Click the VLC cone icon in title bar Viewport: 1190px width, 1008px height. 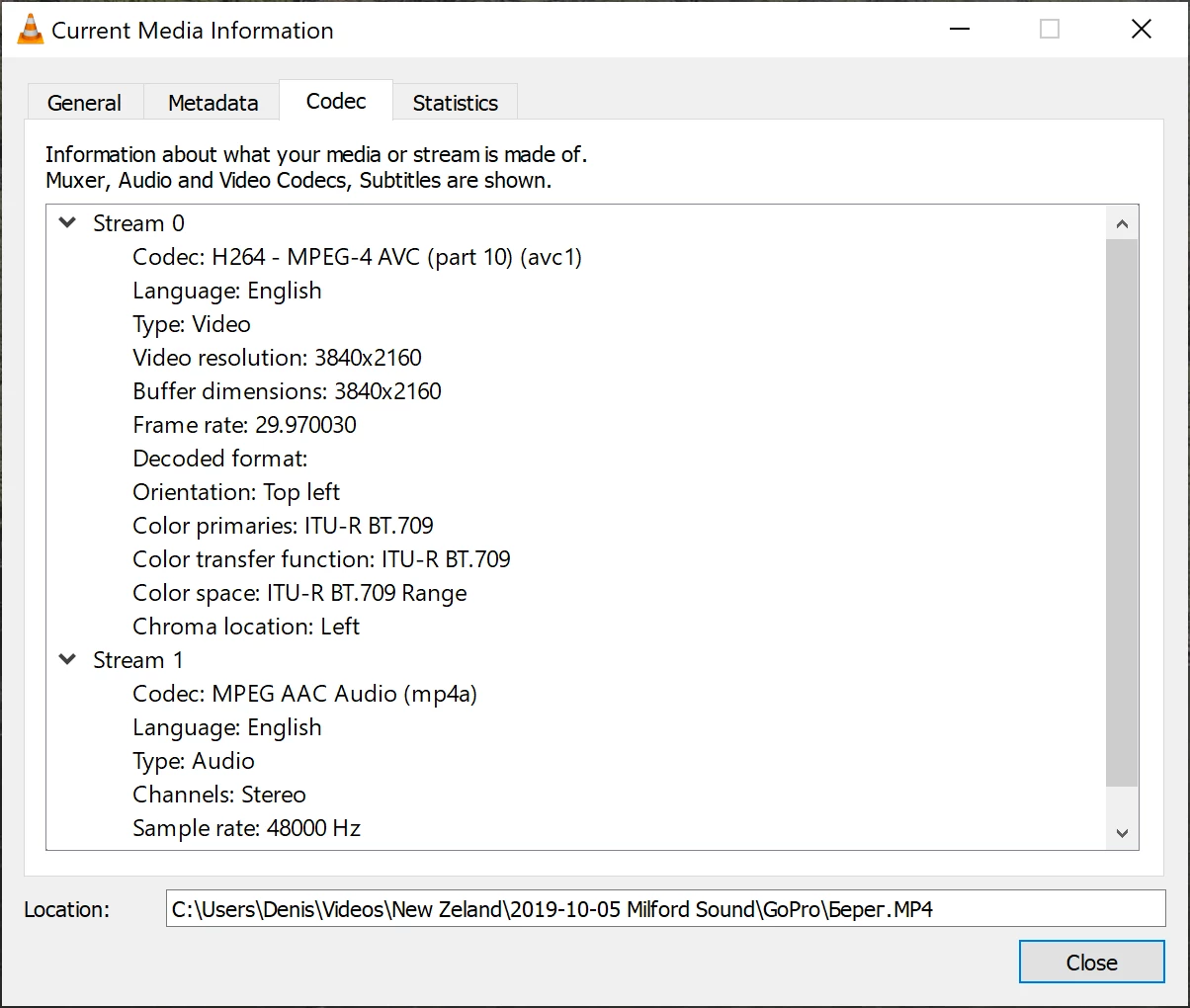(31, 30)
